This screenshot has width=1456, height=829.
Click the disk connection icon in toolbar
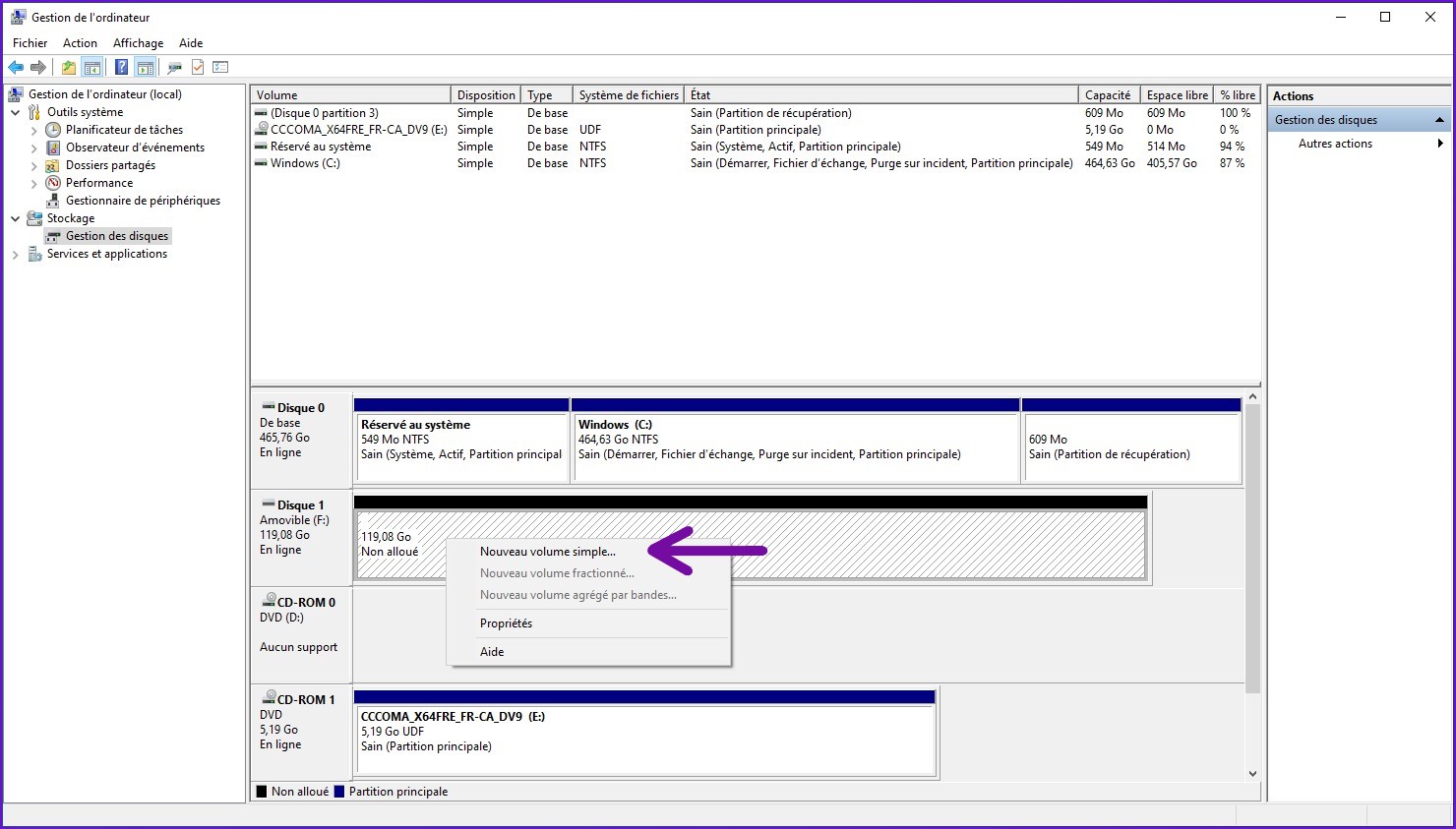click(174, 68)
